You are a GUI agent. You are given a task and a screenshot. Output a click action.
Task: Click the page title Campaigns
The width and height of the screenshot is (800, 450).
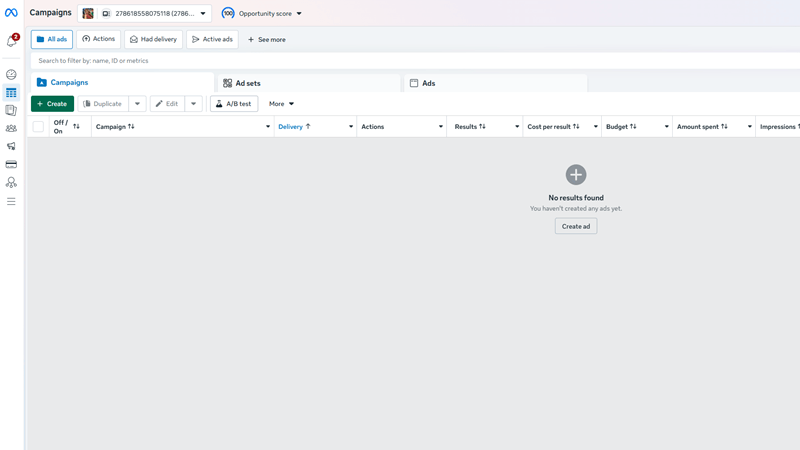(51, 13)
